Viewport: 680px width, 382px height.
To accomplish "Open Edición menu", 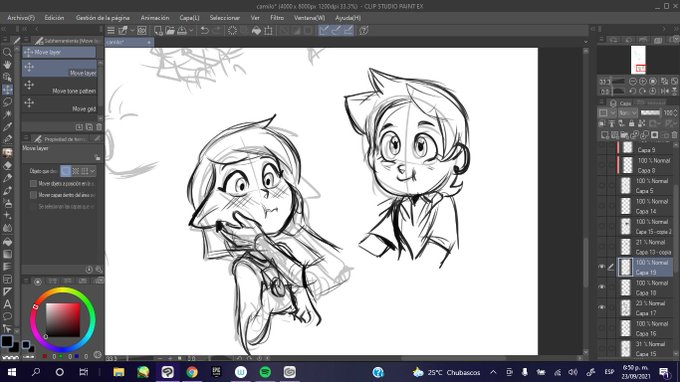I will [54, 18].
